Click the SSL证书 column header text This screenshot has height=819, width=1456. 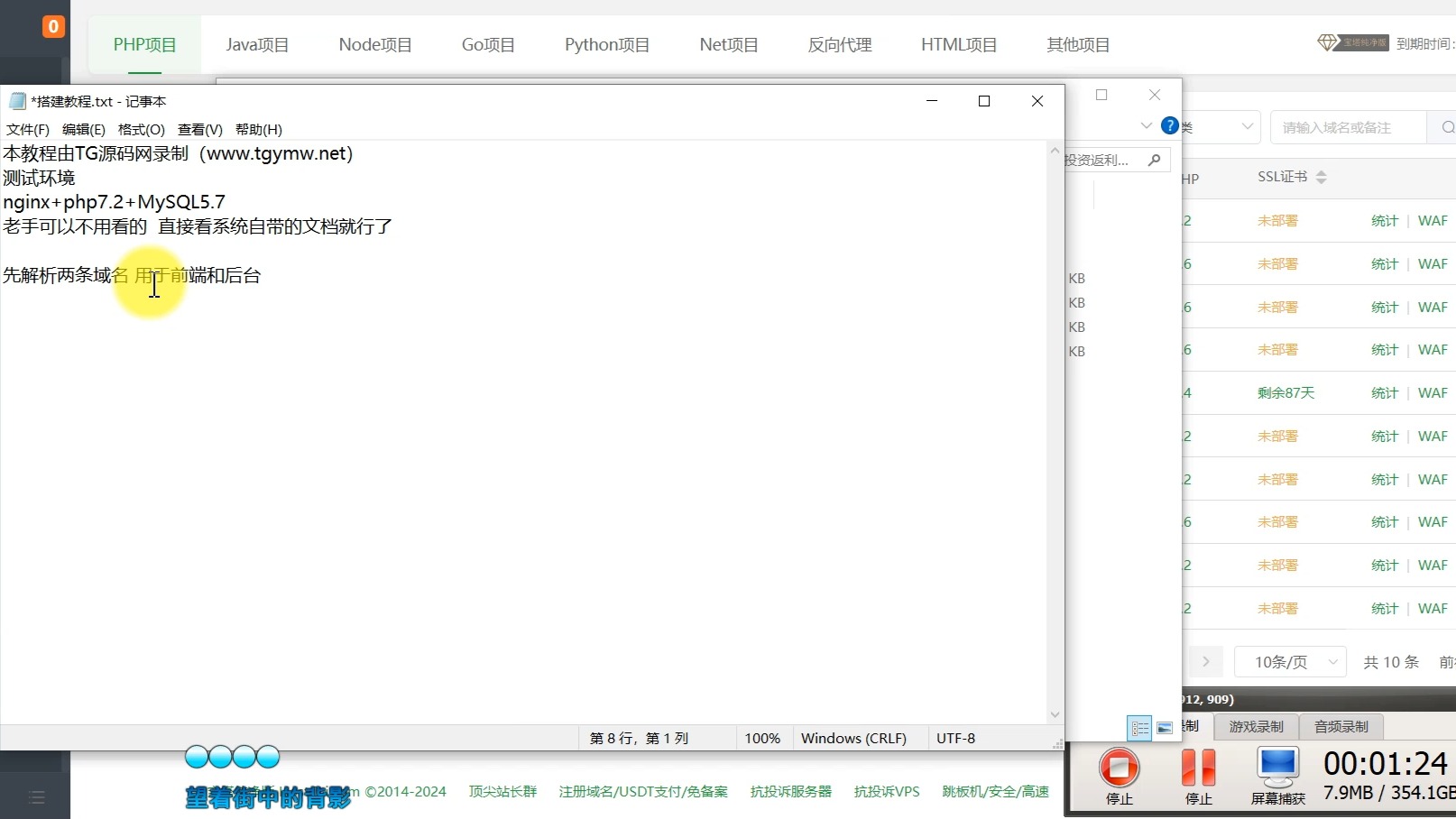(x=1283, y=177)
